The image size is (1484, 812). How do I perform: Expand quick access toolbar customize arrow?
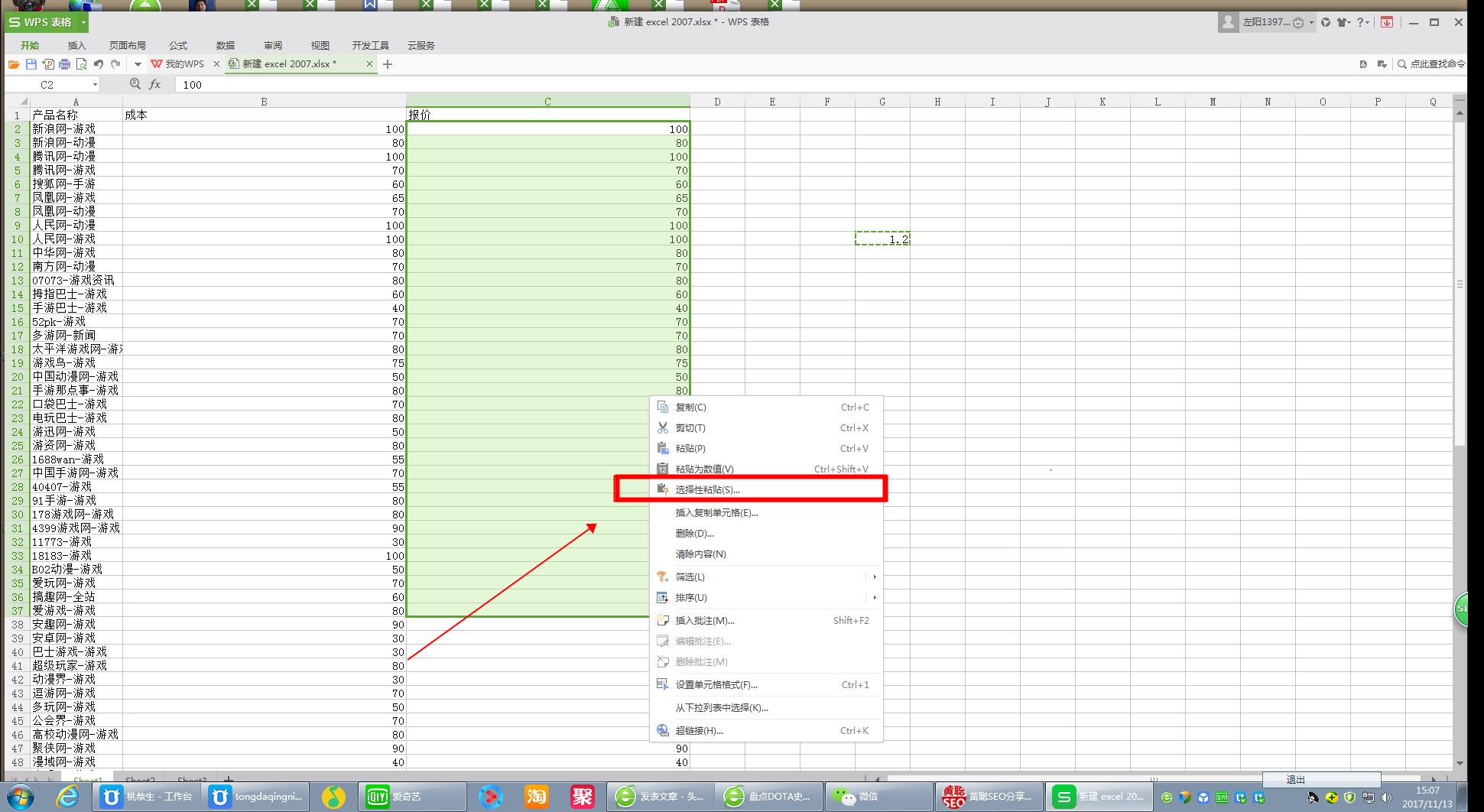click(138, 64)
